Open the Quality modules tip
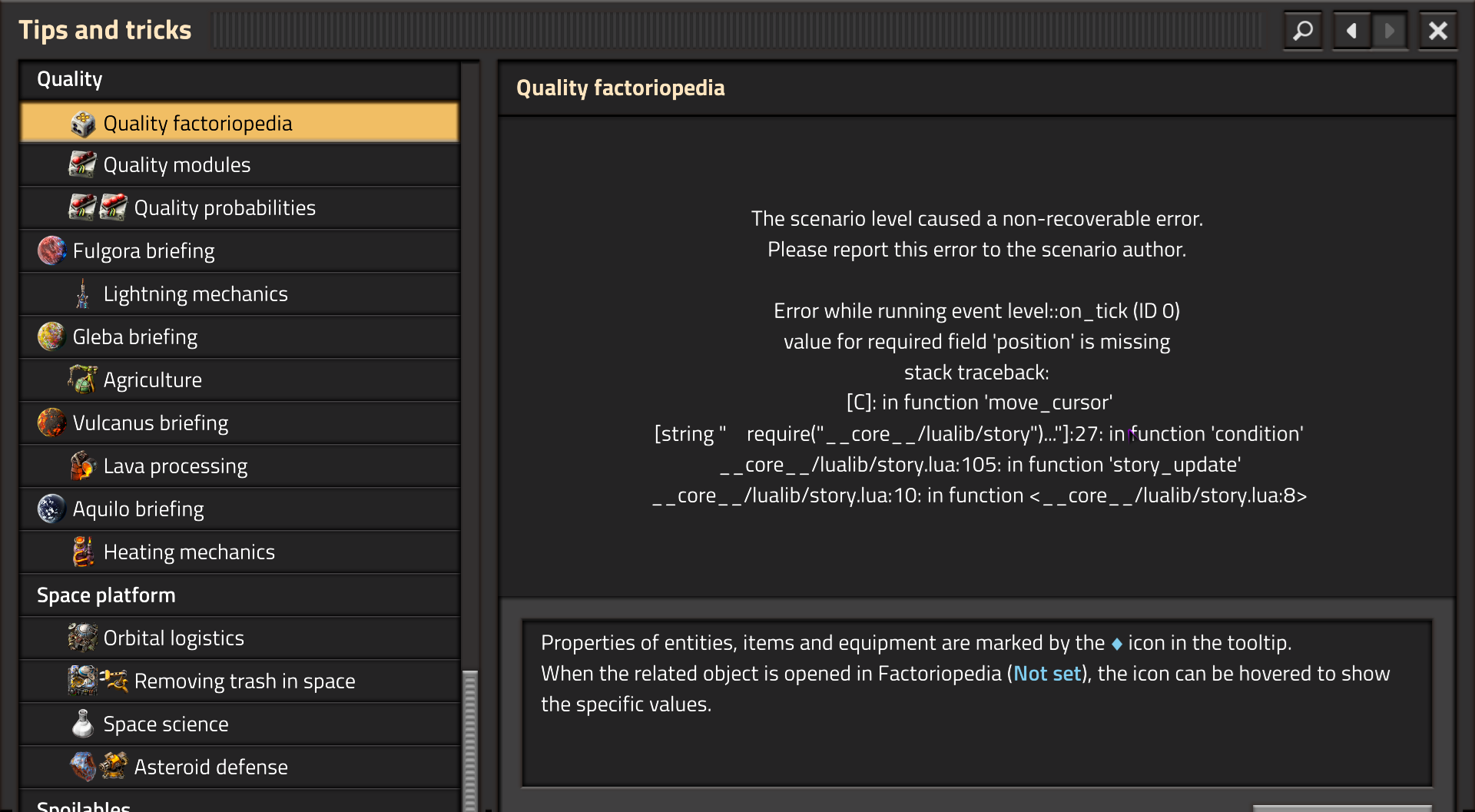Screen dimensions: 1475x812 click(x=240, y=164)
